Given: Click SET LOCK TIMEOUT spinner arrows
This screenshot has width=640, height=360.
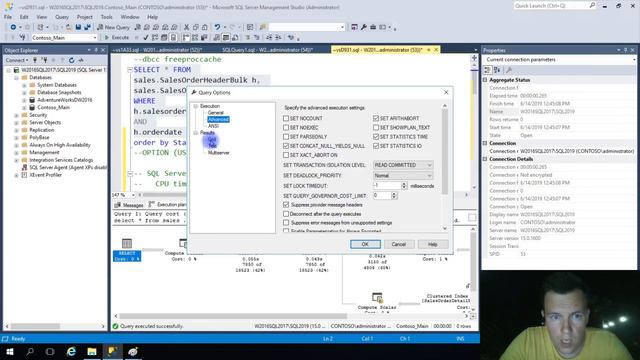Looking at the screenshot, I should pyautogui.click(x=404, y=186).
